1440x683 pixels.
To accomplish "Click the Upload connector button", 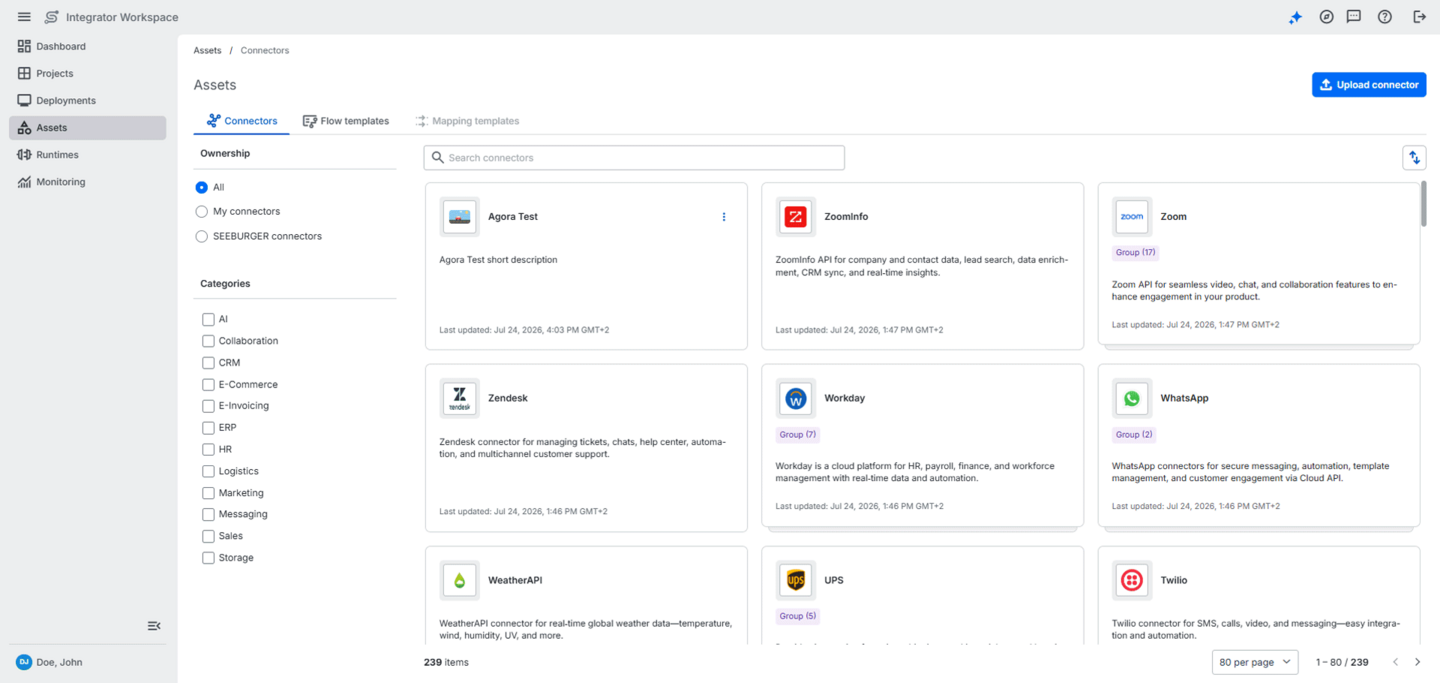I will click(1369, 85).
